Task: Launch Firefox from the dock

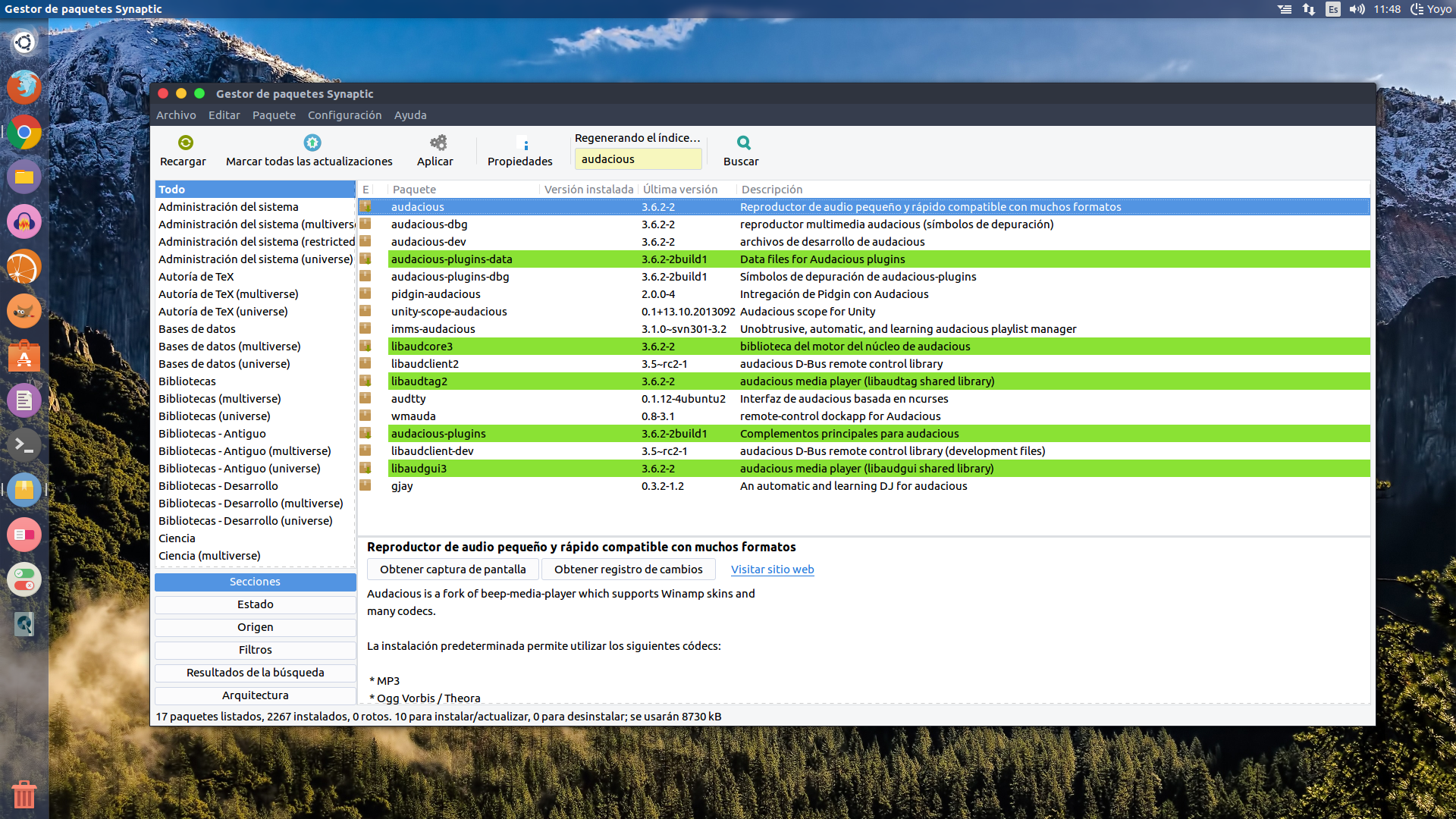Action: pos(24,87)
